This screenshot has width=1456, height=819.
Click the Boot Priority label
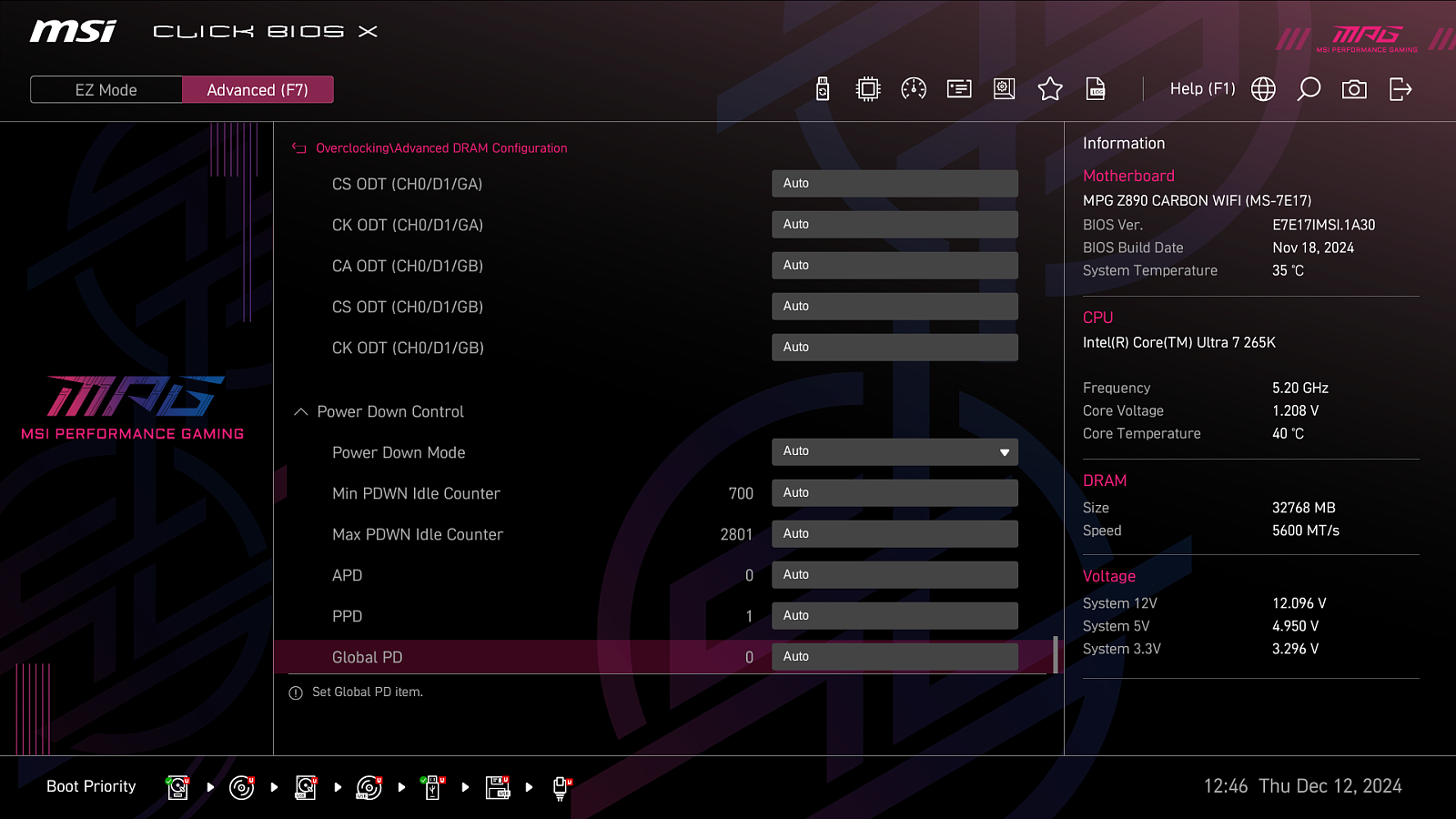(91, 786)
